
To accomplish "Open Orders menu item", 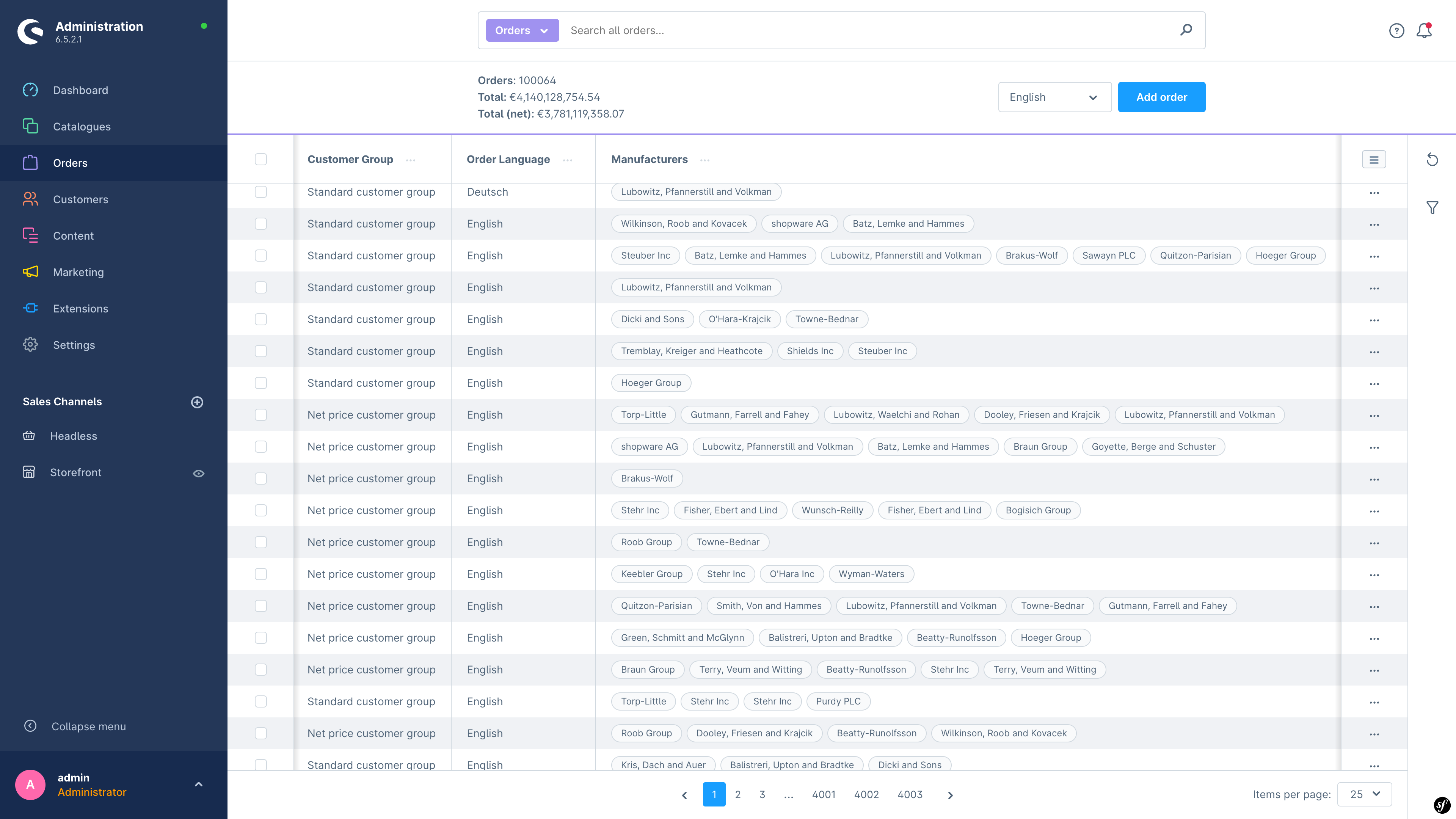I will coord(114,163).
